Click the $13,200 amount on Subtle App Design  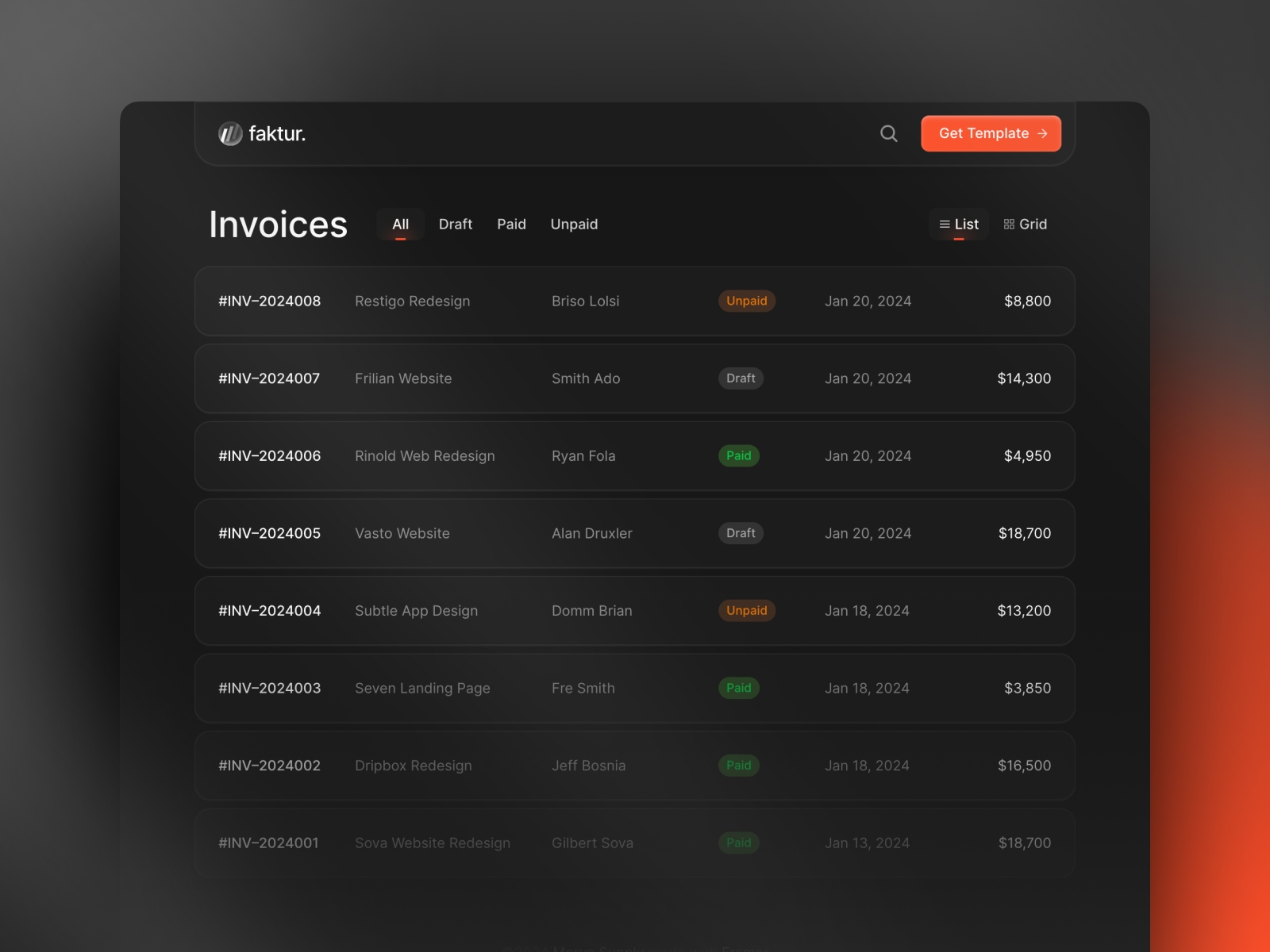coord(1024,610)
